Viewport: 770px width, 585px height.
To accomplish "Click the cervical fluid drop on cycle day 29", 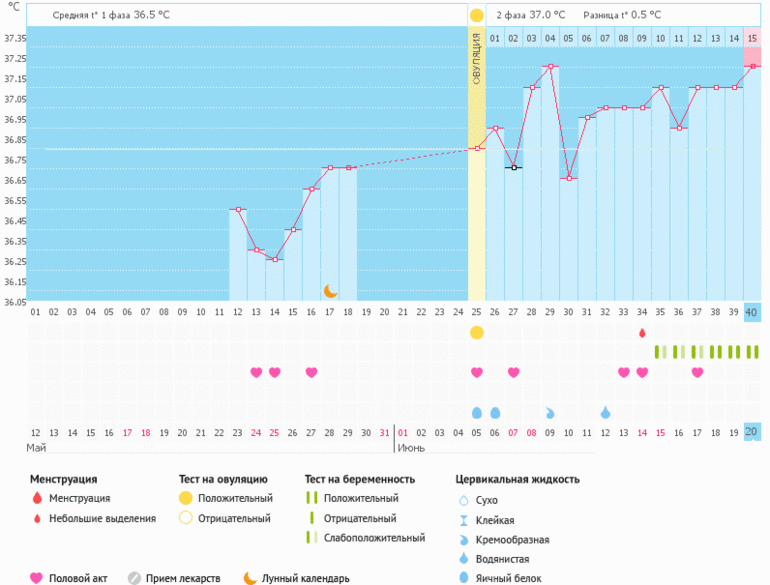I will pyautogui.click(x=550, y=412).
